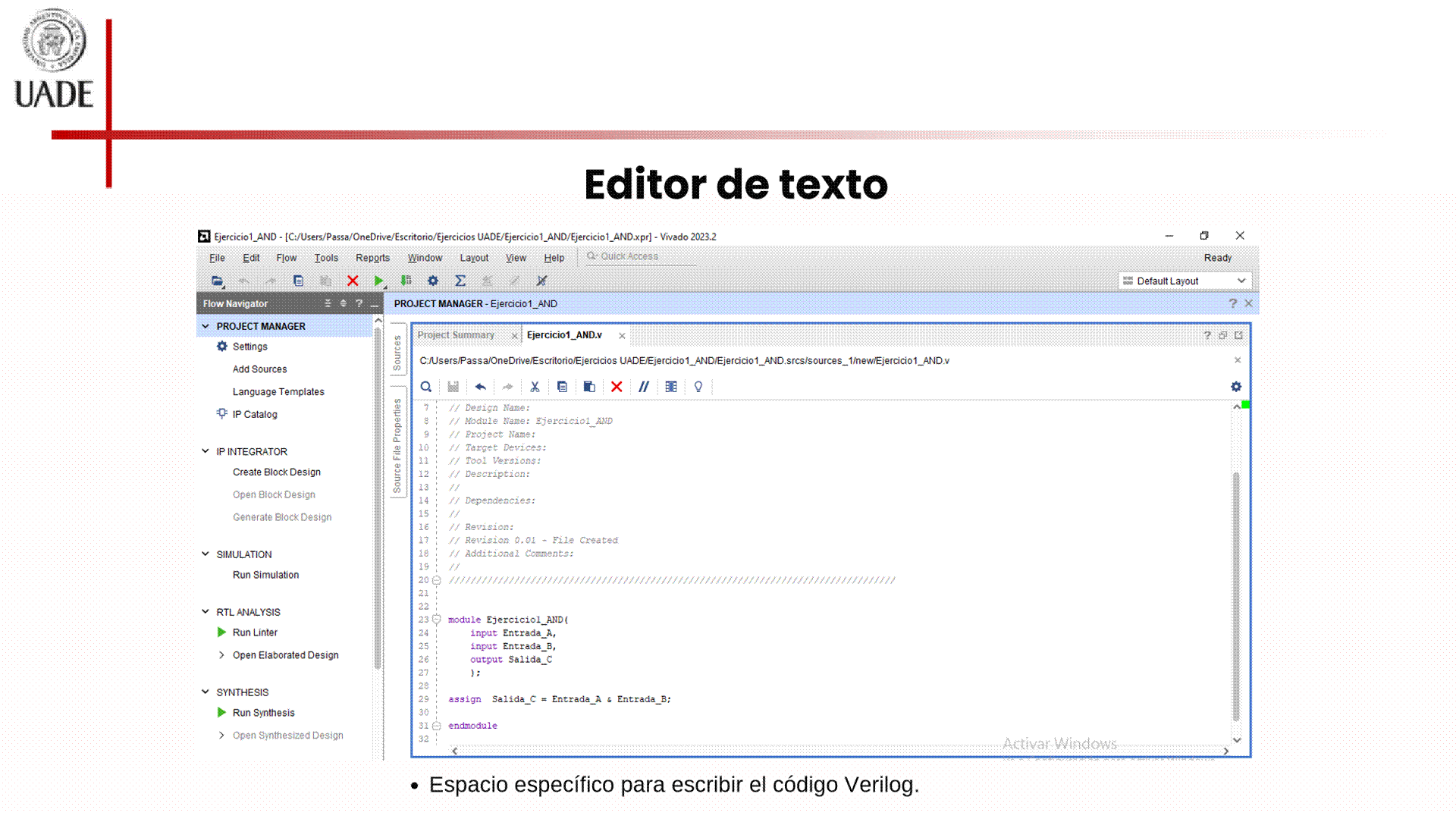Switch to the Project Summary tab
The height and width of the screenshot is (819, 1456).
pyautogui.click(x=456, y=335)
